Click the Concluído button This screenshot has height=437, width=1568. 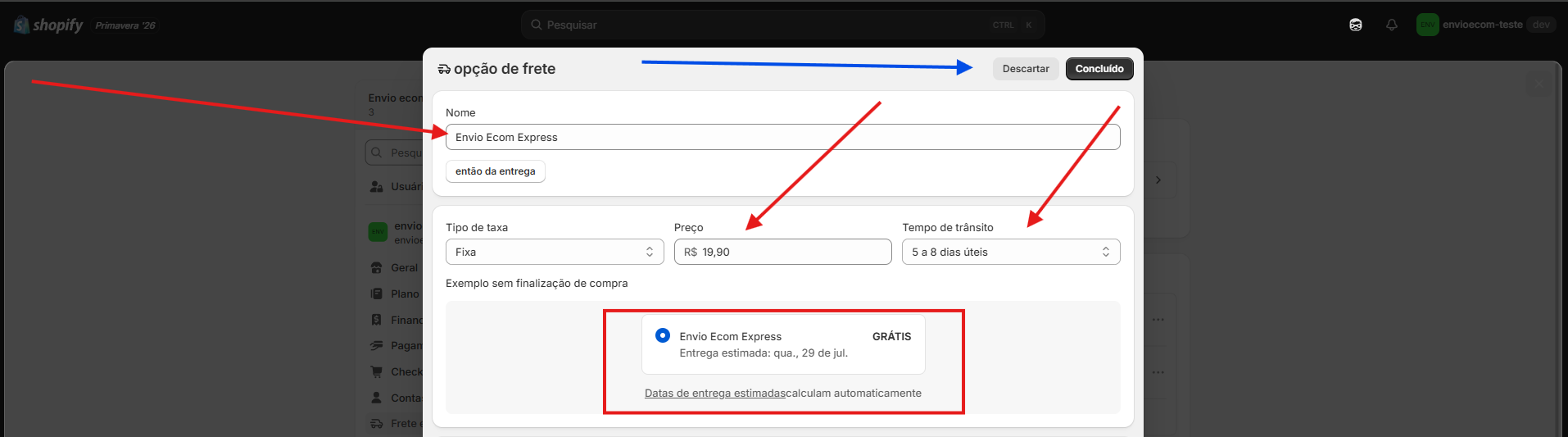(x=1099, y=69)
